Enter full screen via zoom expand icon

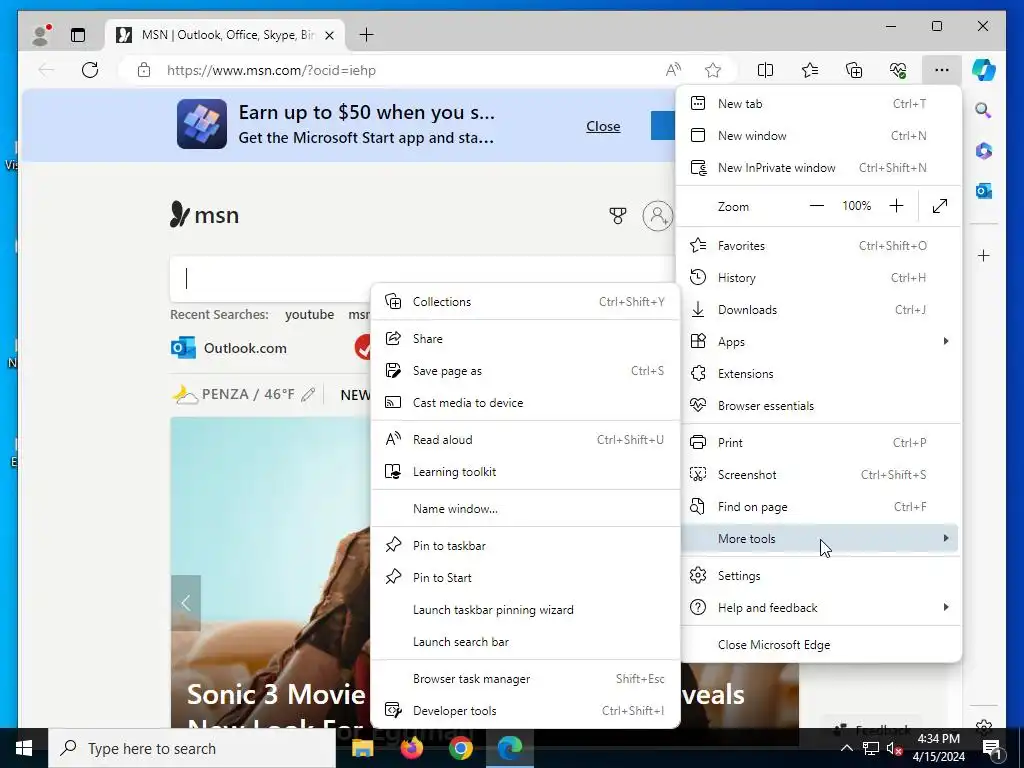coord(940,206)
